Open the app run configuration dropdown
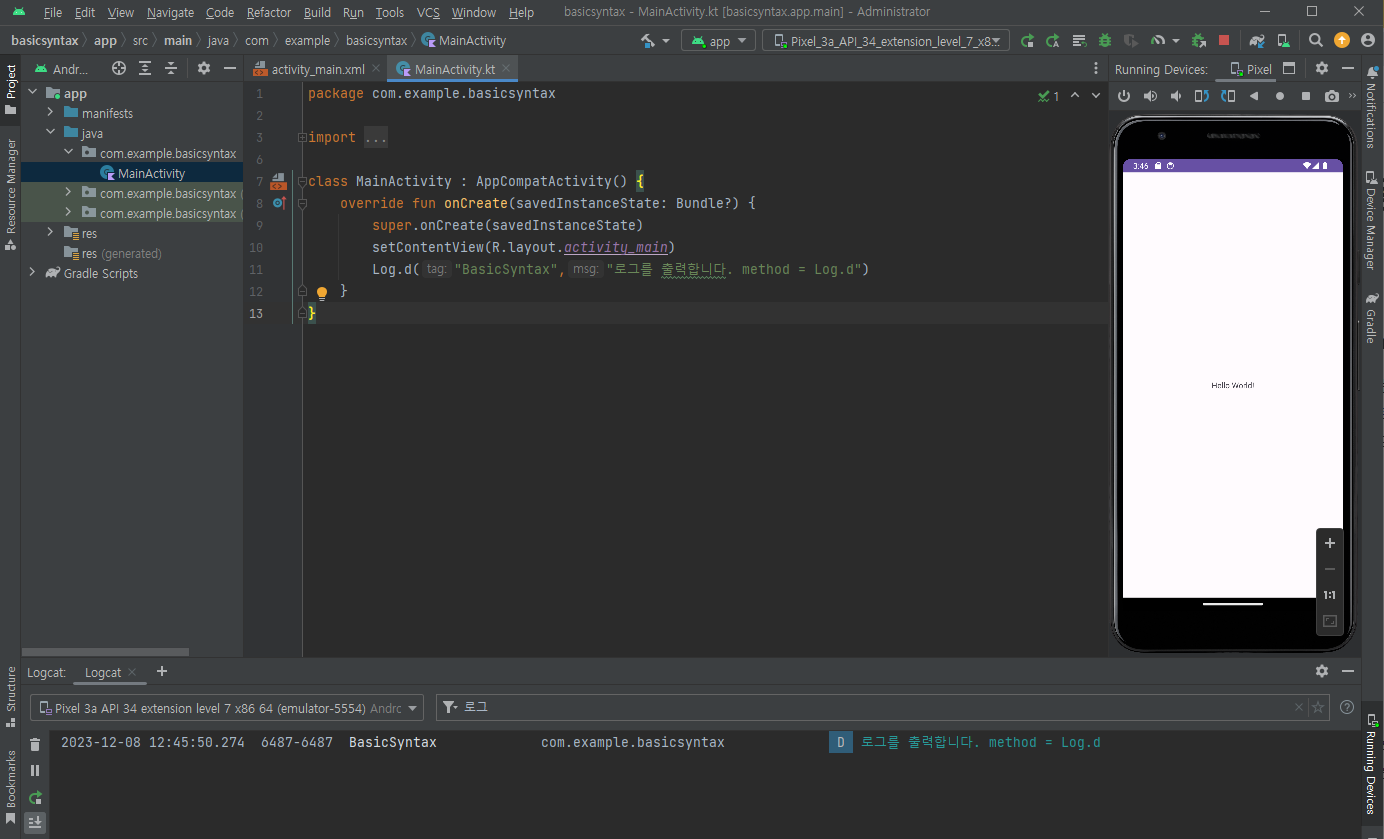This screenshot has height=839, width=1384. click(x=718, y=41)
